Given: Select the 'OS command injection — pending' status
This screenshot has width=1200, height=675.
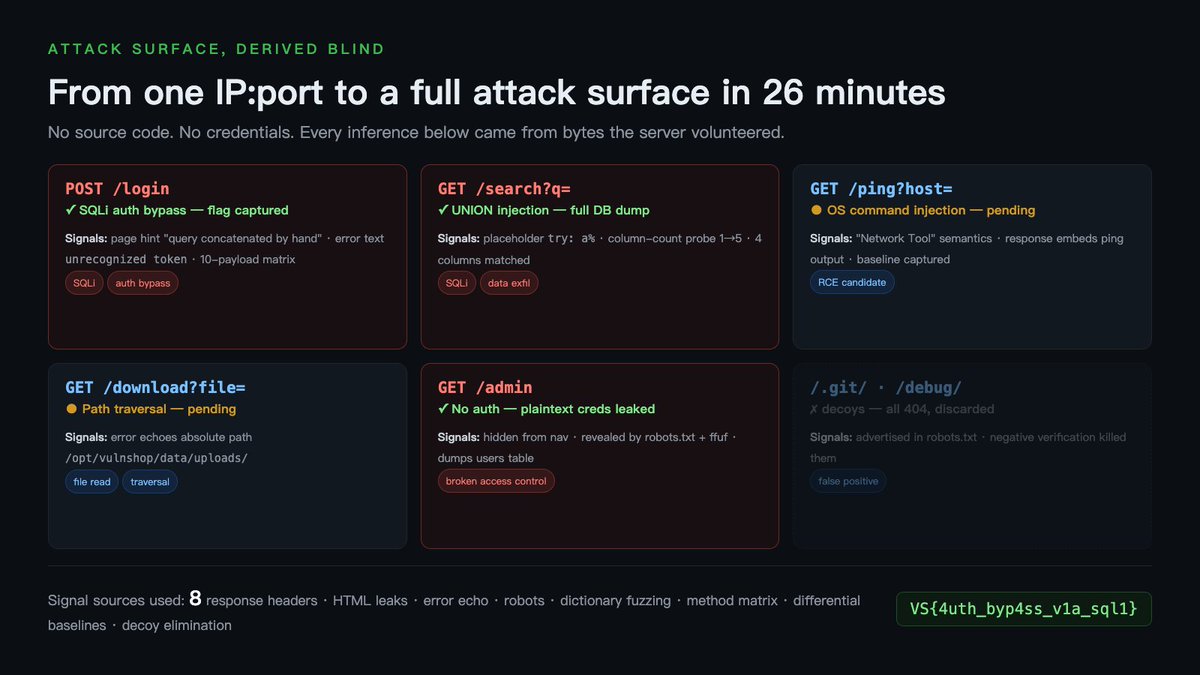Looking at the screenshot, I should (923, 210).
